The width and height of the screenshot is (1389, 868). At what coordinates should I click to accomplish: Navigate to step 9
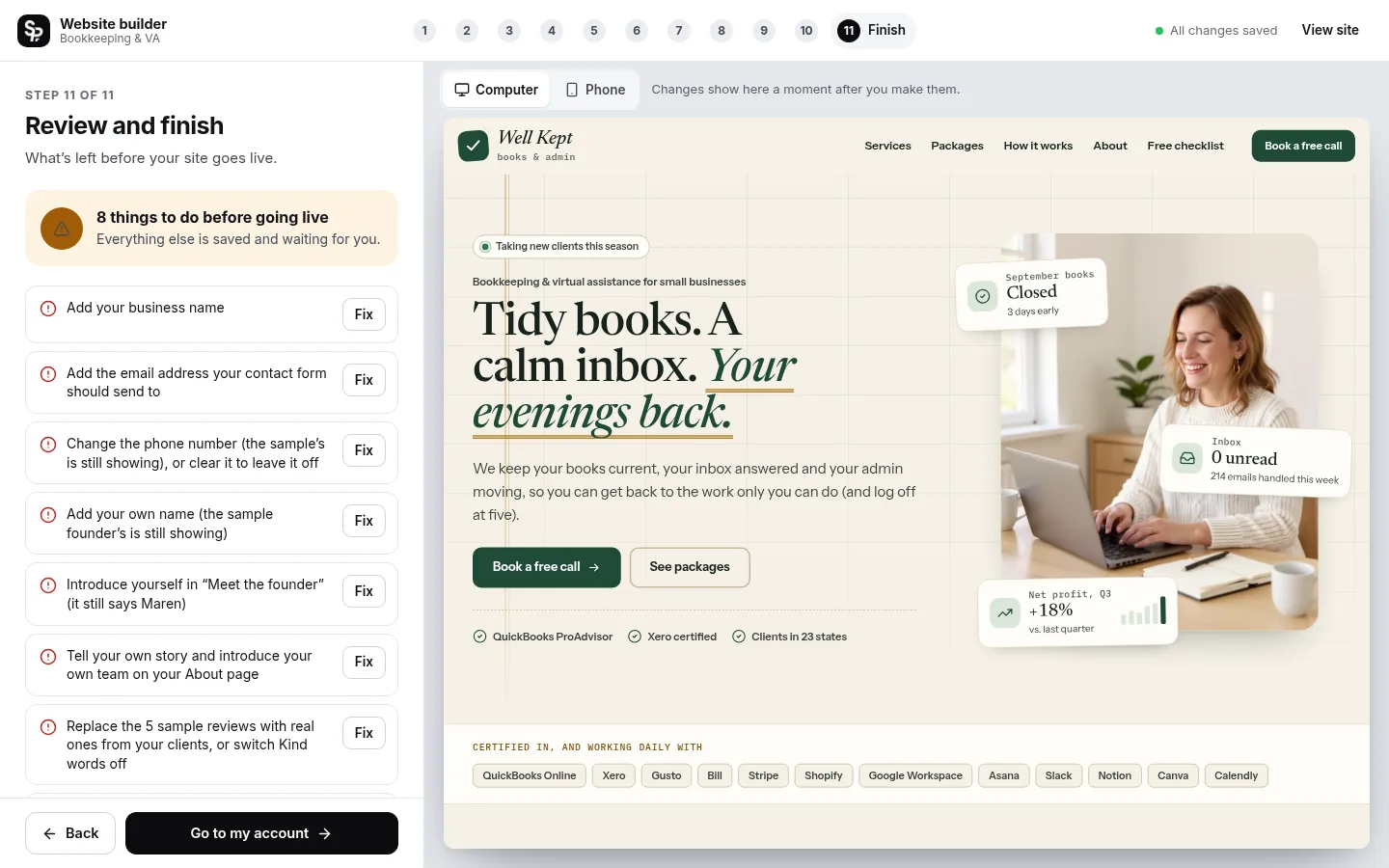click(764, 31)
